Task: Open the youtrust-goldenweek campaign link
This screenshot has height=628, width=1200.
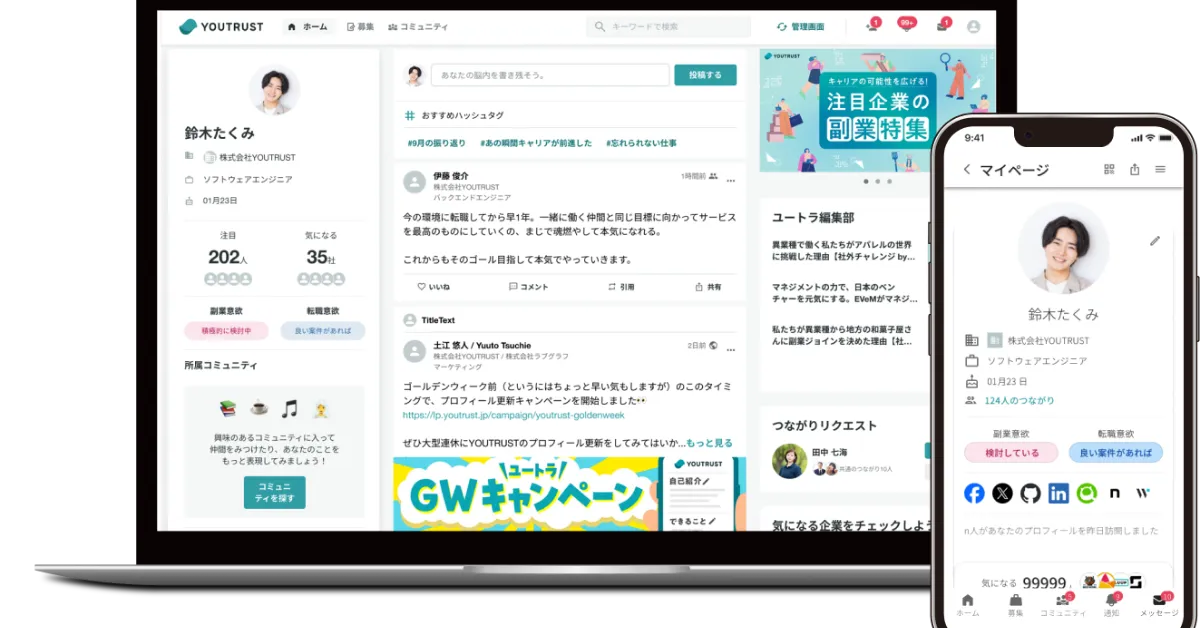Action: [x=512, y=415]
